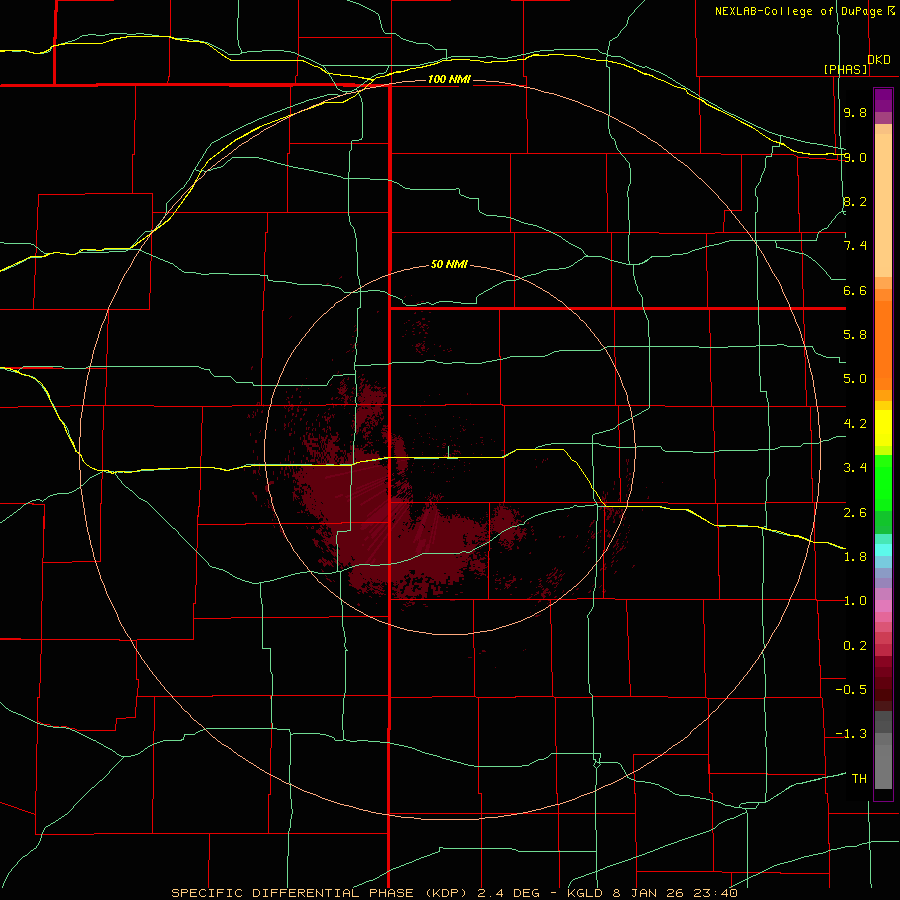The height and width of the screenshot is (900, 900).
Task: Click the 5.8 scale value
Action: click(x=855, y=335)
